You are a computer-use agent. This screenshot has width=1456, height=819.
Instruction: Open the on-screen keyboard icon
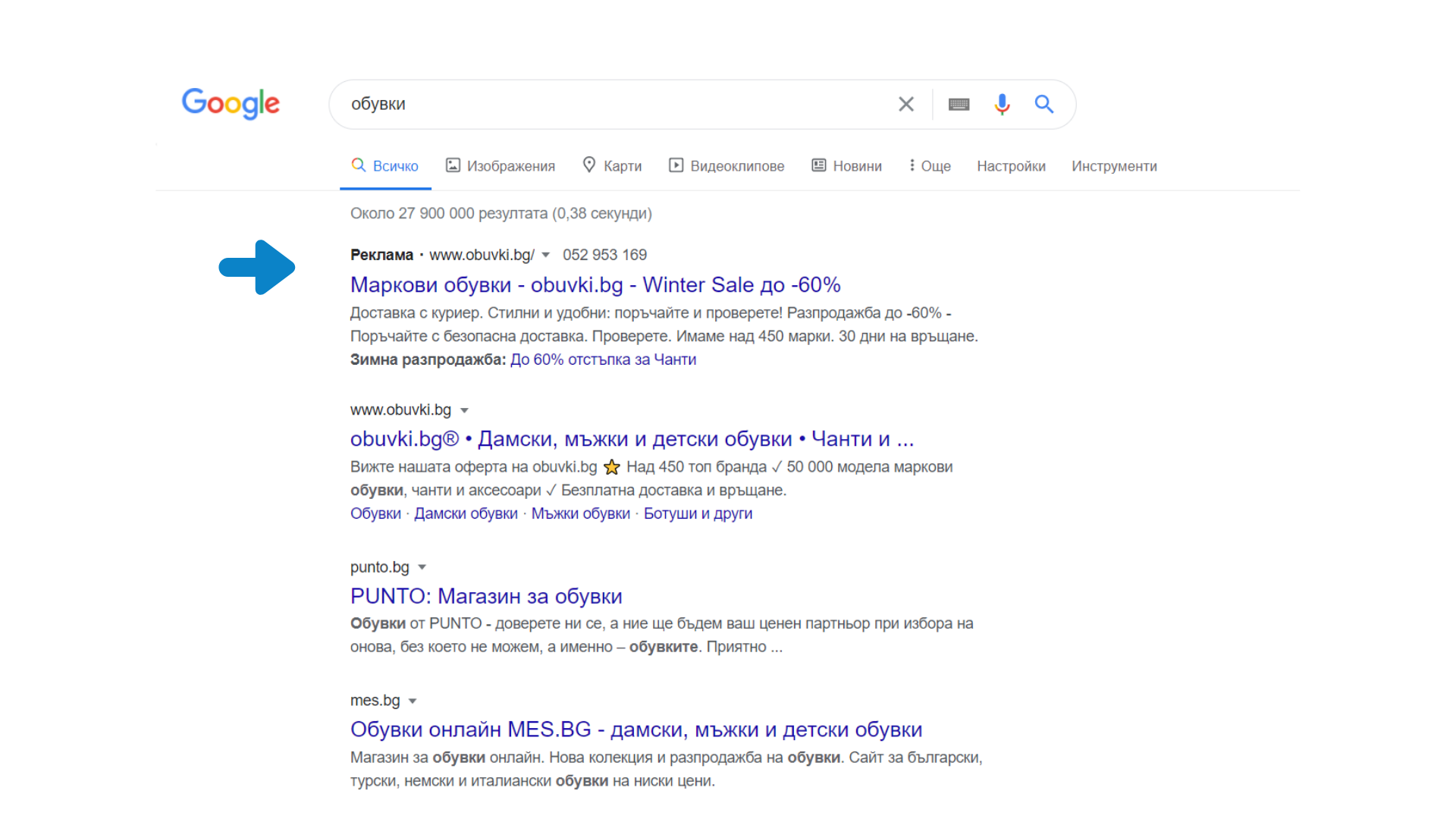[x=959, y=104]
